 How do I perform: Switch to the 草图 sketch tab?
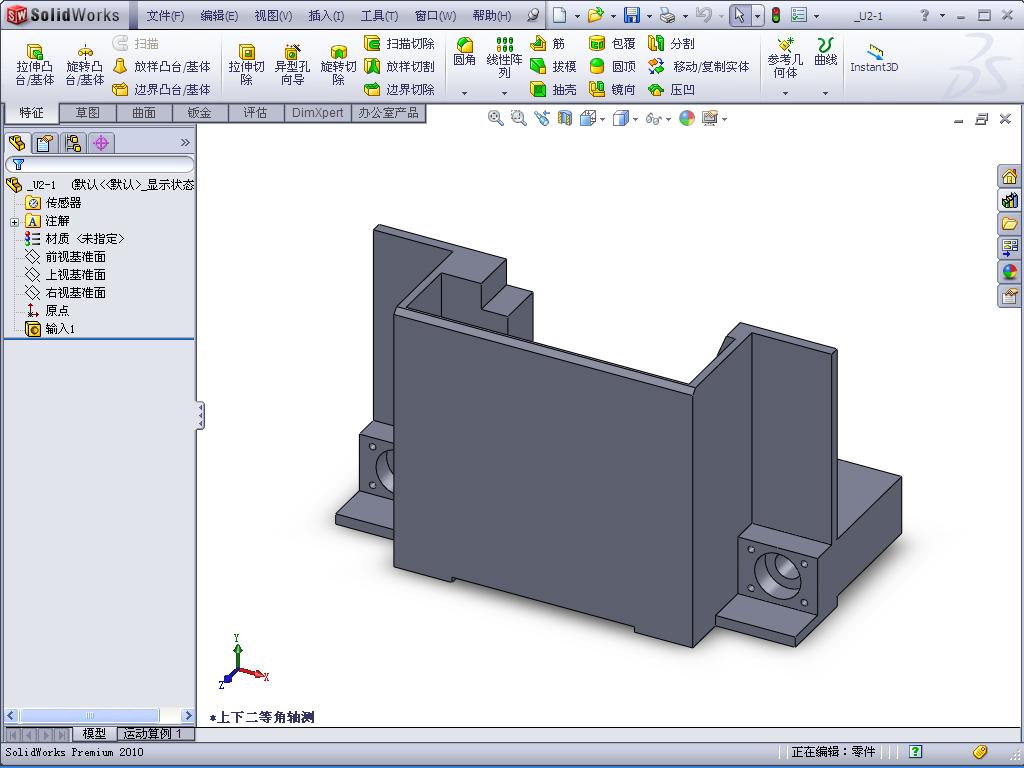pos(88,113)
